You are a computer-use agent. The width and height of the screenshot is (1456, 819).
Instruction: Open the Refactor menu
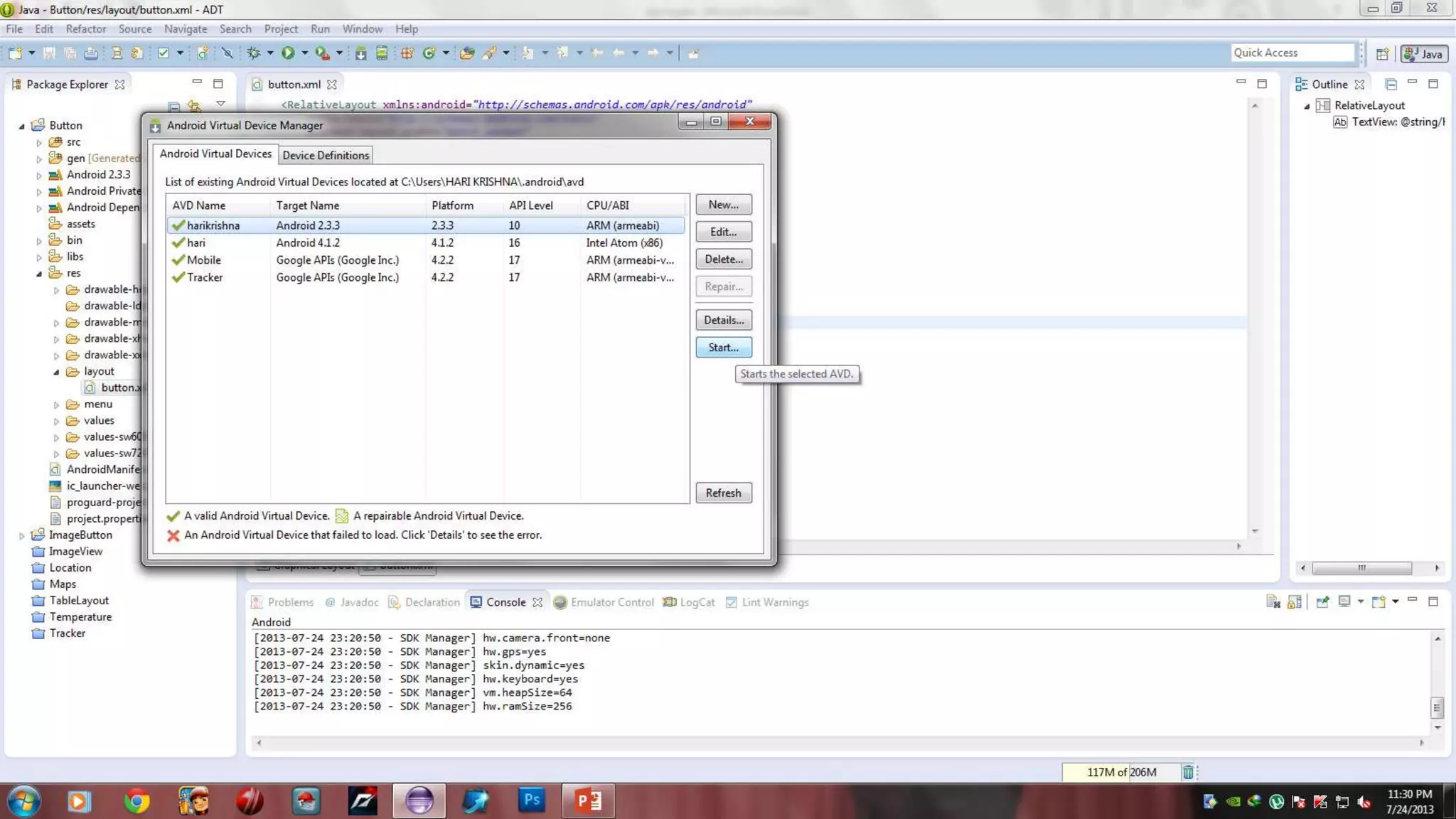[85, 29]
